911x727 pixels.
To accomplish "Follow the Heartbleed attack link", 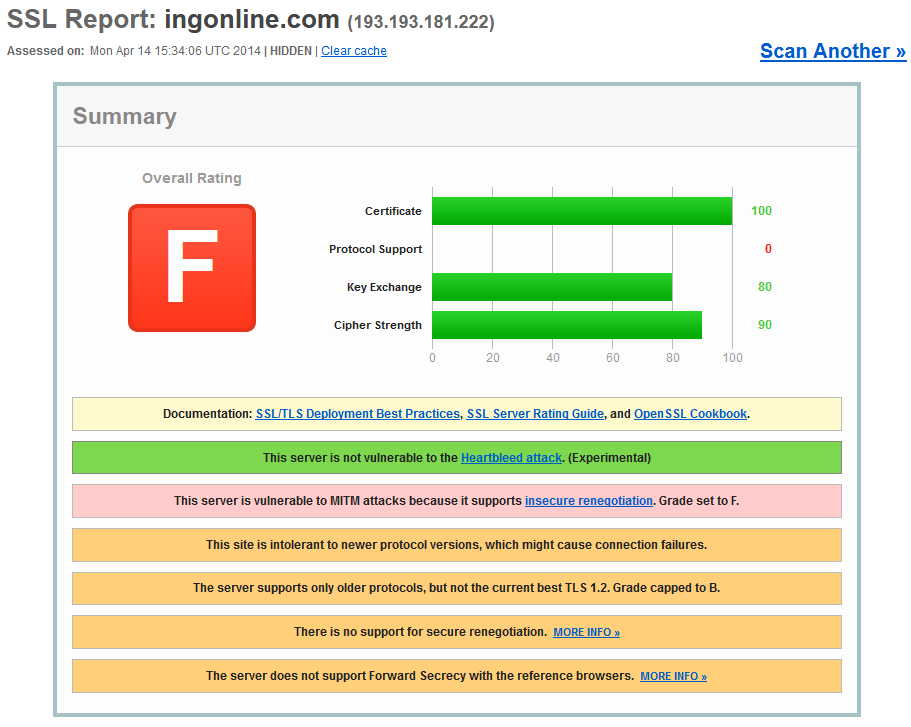I will [x=511, y=458].
